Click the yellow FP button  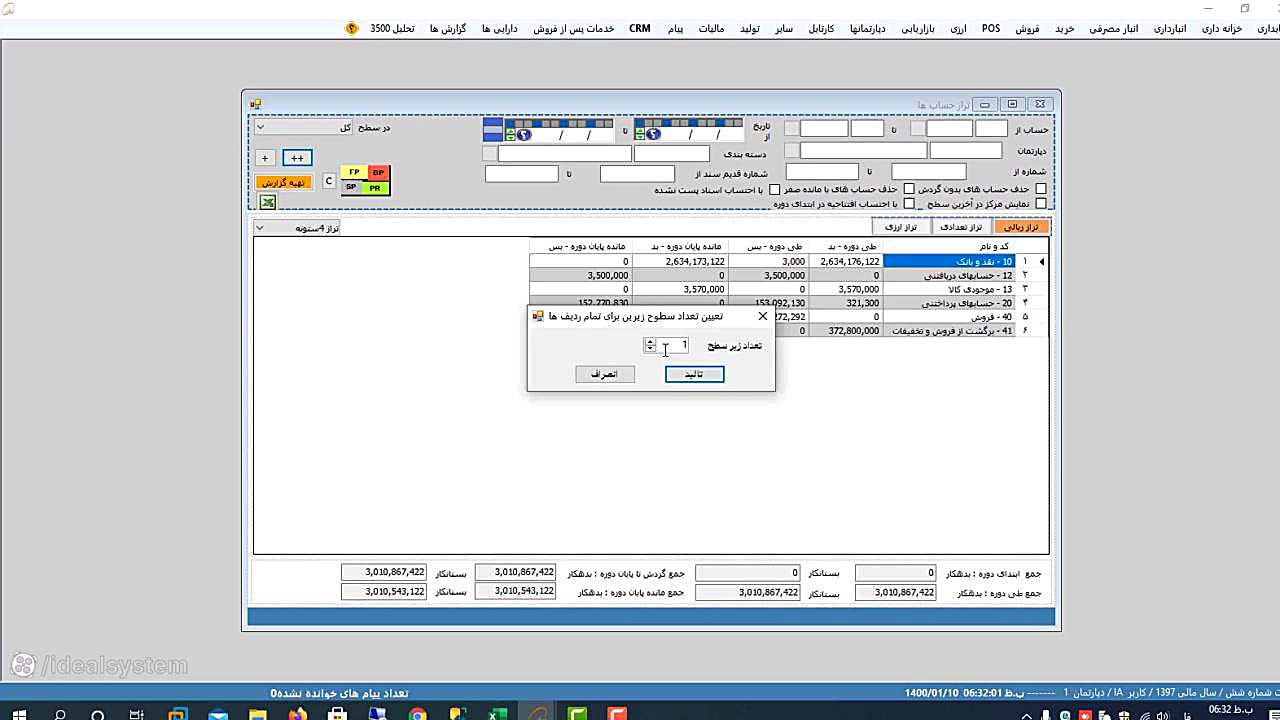pyautogui.click(x=354, y=173)
